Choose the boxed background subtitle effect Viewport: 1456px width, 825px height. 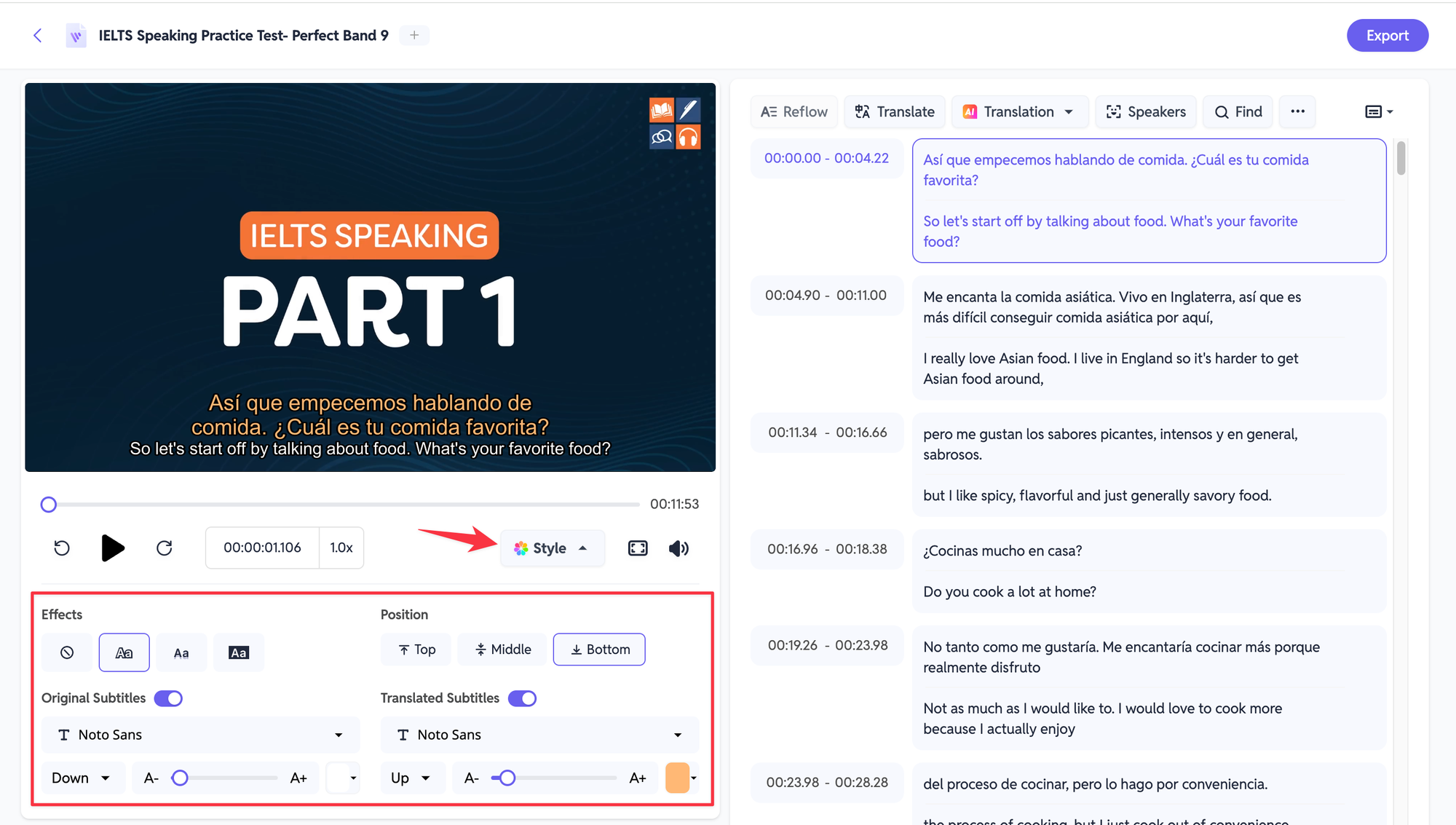click(x=239, y=652)
